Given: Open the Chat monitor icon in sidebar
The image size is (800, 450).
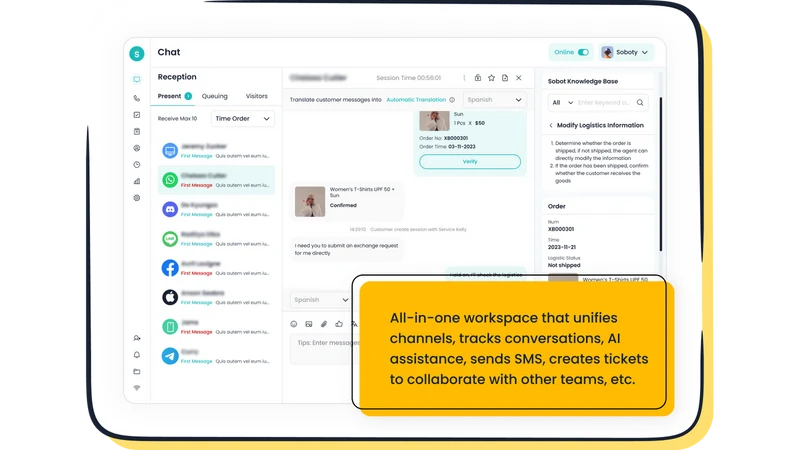Looking at the screenshot, I should (137, 80).
